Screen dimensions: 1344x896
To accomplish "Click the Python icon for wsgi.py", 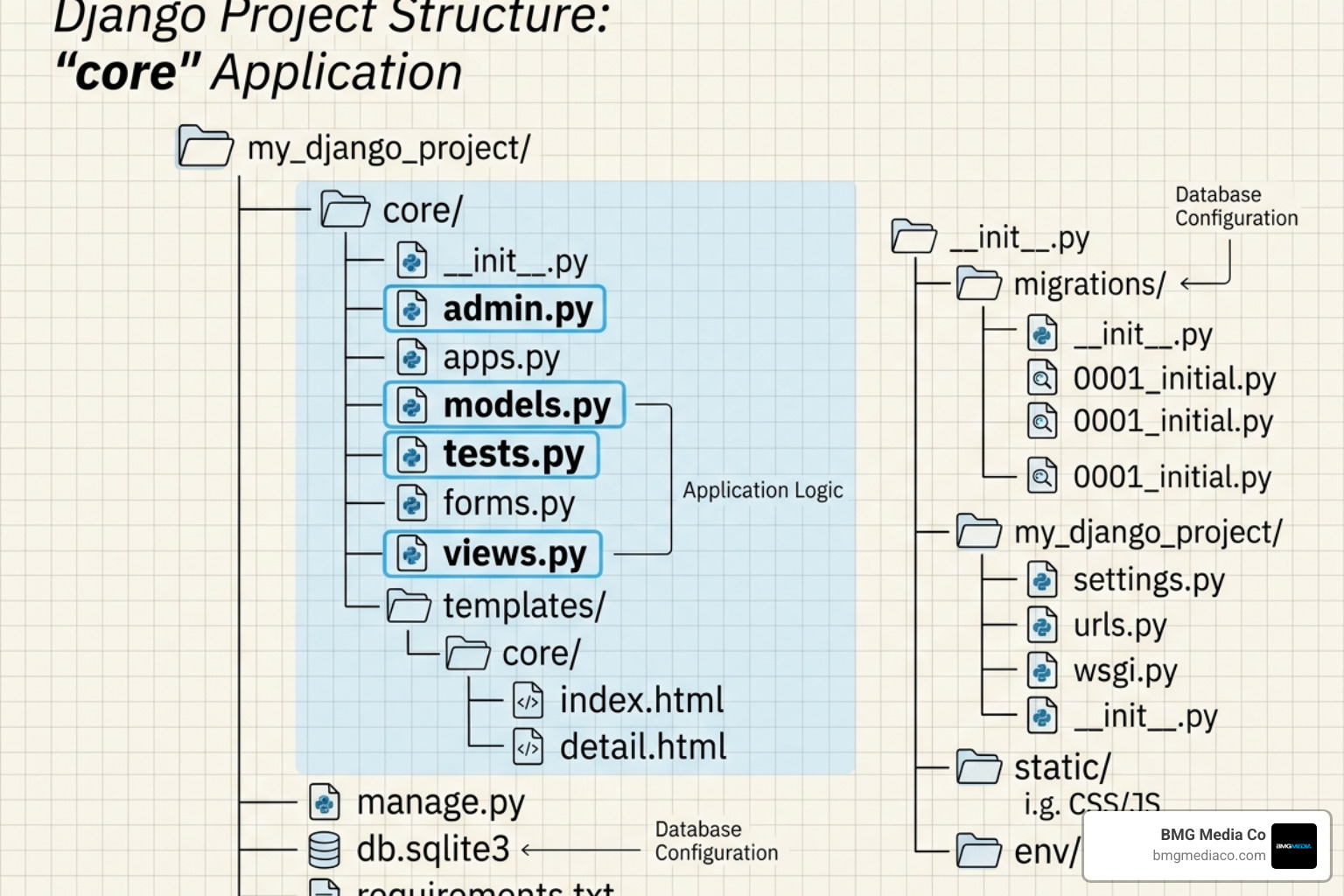I will point(1042,670).
